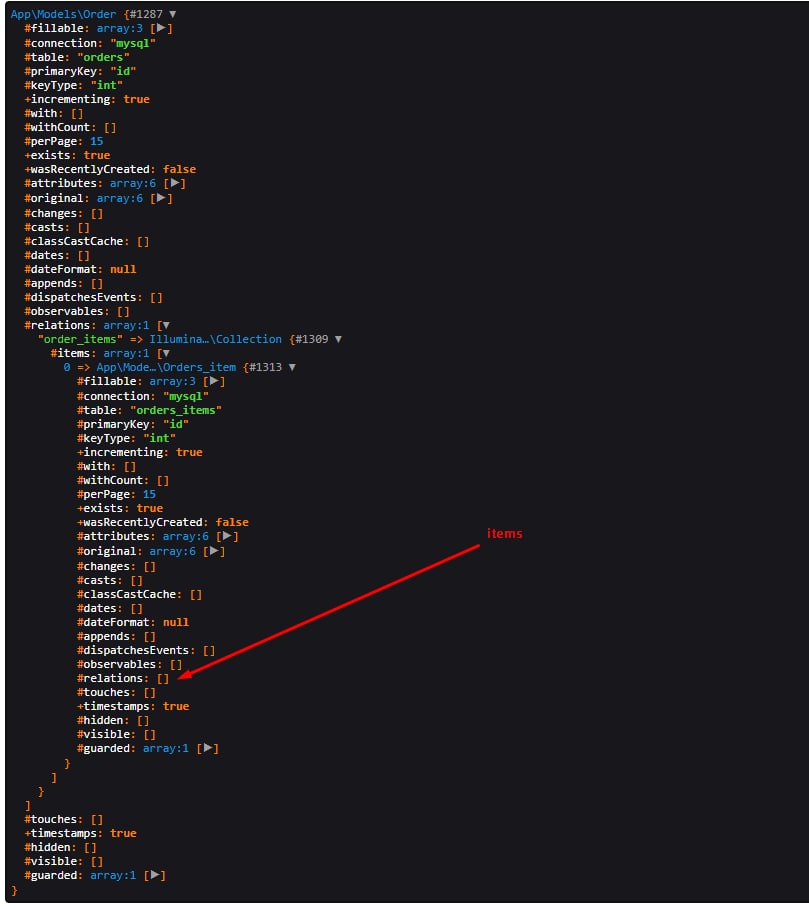The height and width of the screenshot is (909, 809).
Task: Click the App\Mode…\Orders_item class name
Action: point(166,367)
